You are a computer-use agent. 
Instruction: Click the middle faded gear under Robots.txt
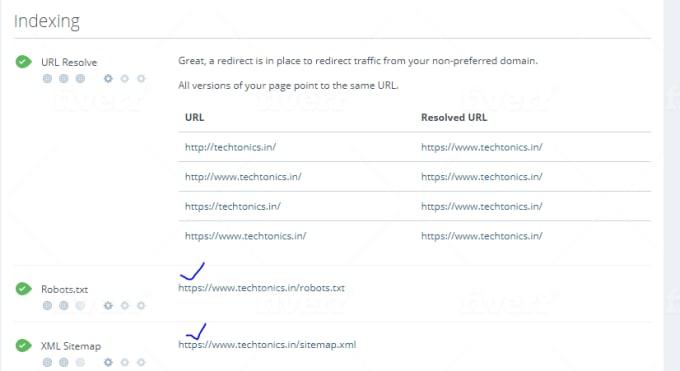[x=124, y=305]
